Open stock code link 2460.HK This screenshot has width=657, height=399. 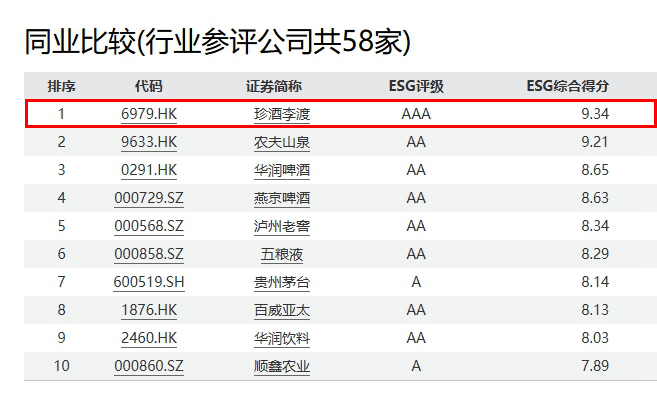click(149, 338)
